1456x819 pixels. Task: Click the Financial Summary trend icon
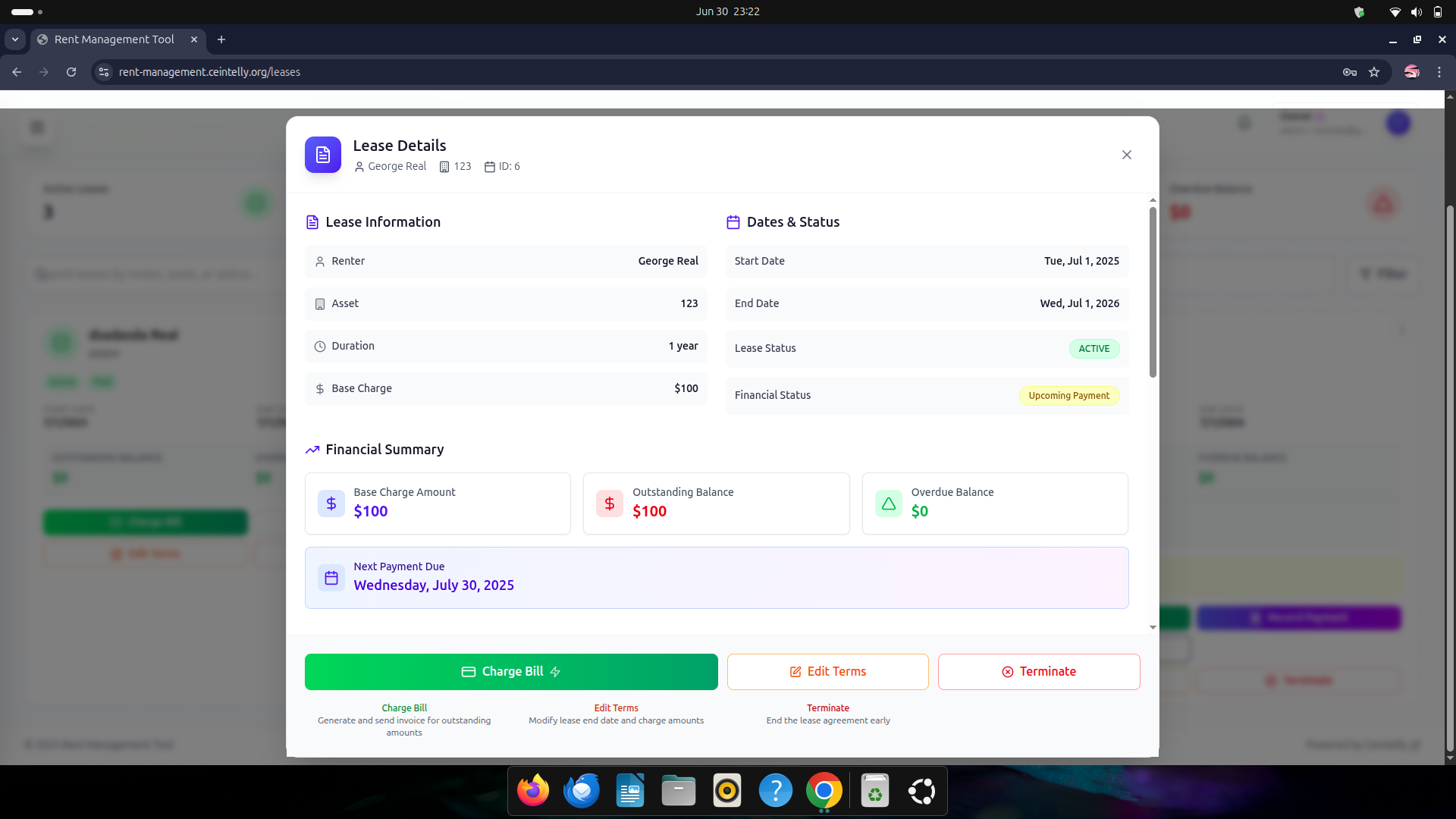tap(312, 450)
